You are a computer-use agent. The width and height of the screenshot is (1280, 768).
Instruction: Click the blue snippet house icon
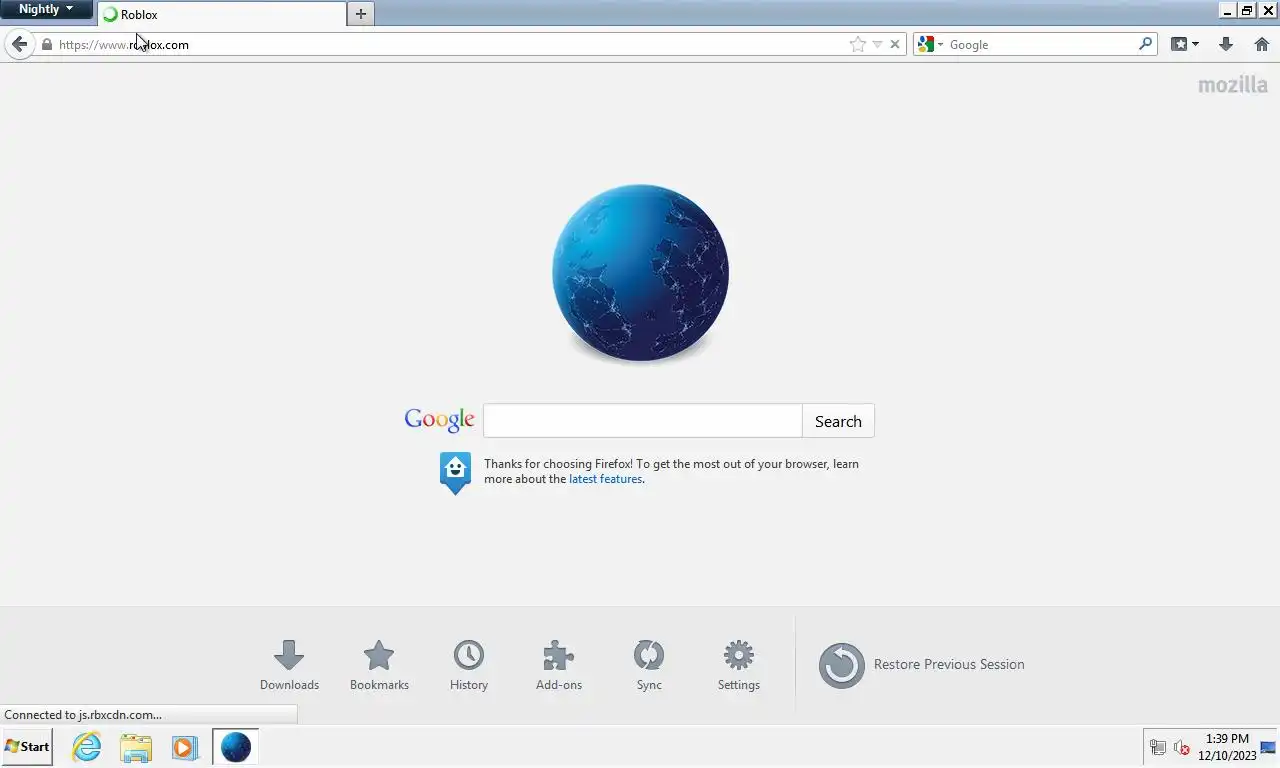[455, 473]
